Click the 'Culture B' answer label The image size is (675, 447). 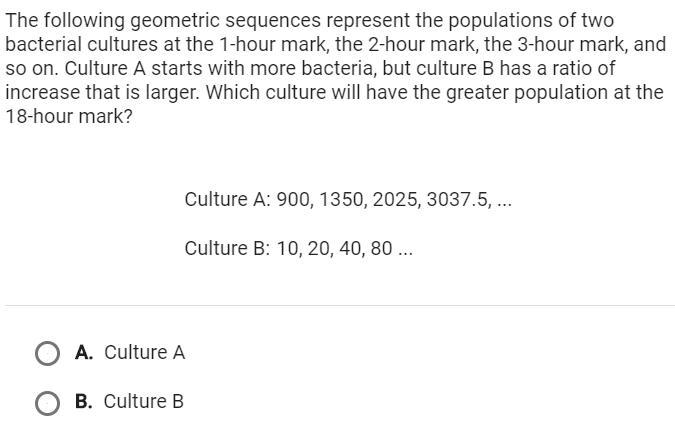(x=143, y=402)
